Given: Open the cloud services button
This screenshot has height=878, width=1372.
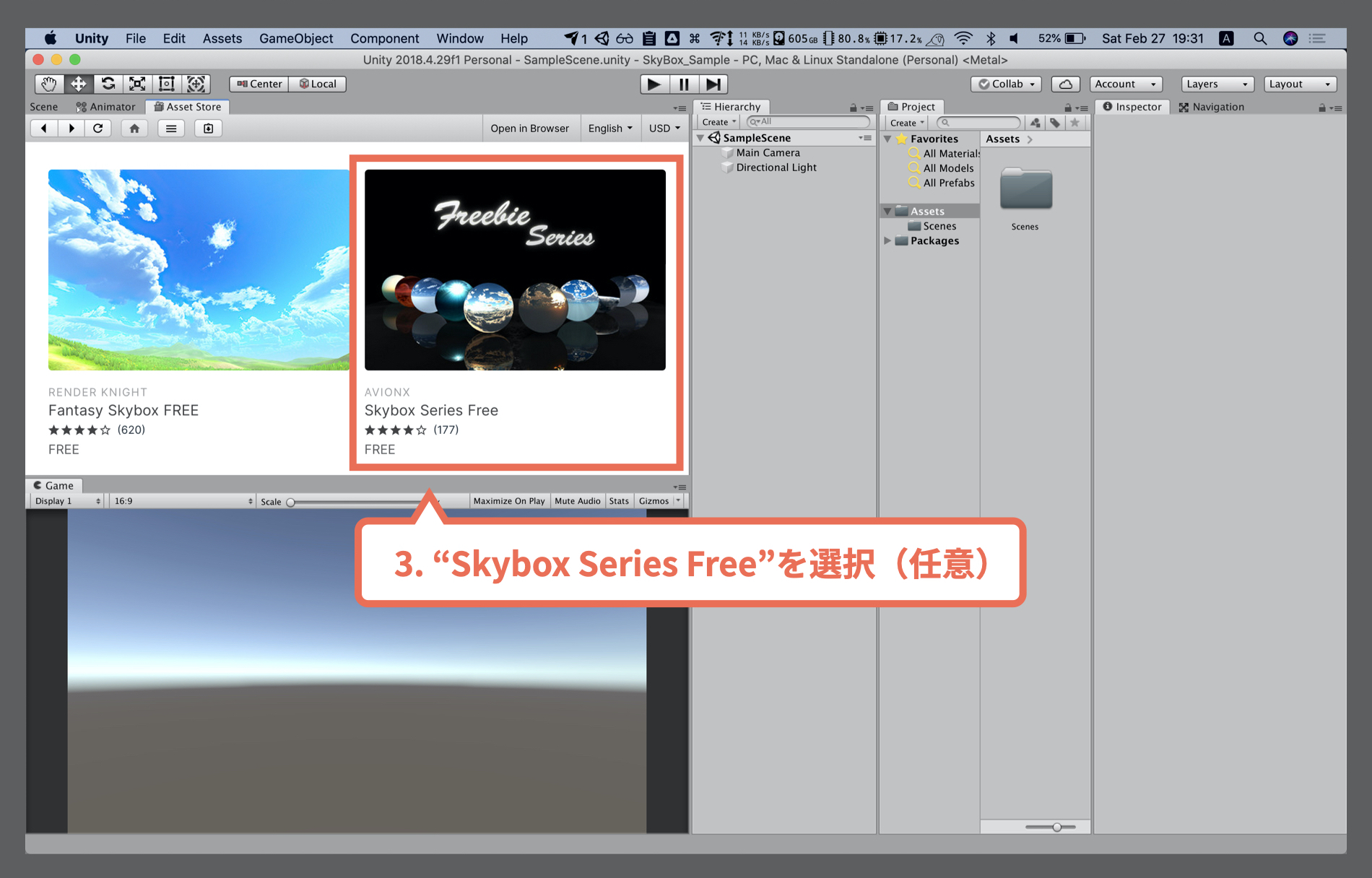Looking at the screenshot, I should [x=1066, y=84].
